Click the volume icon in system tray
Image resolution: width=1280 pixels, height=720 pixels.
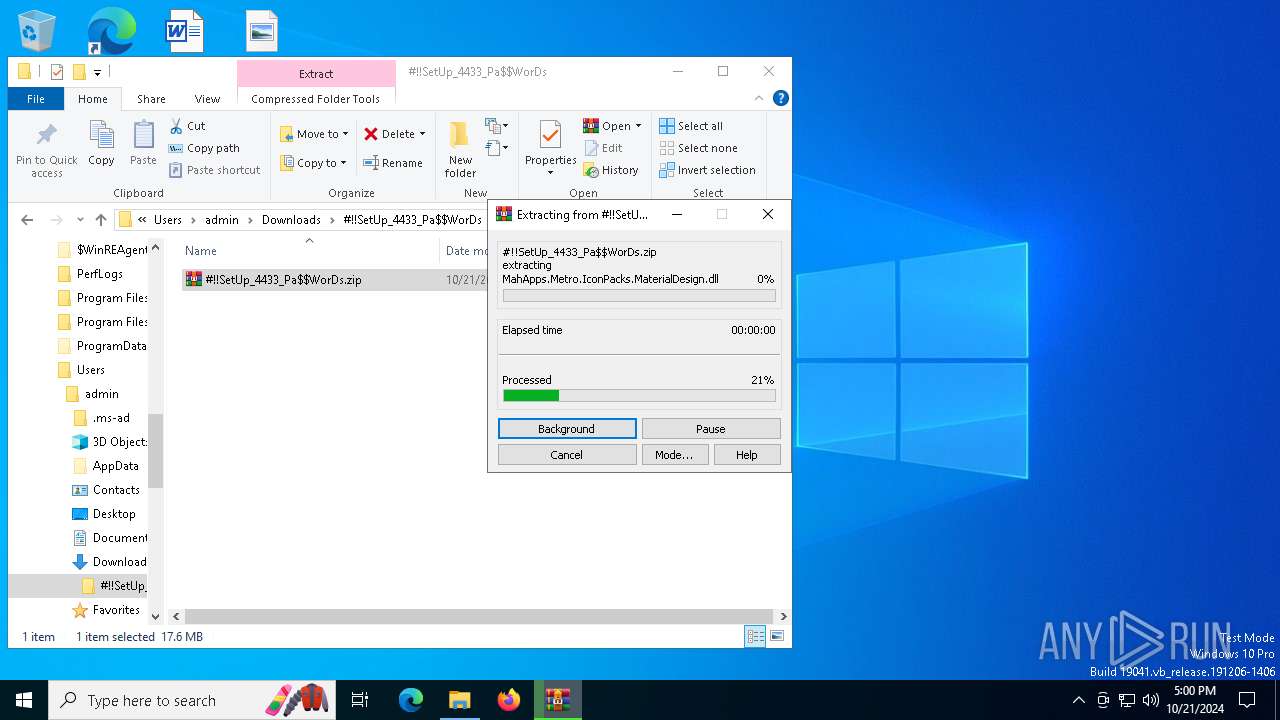pos(1151,700)
